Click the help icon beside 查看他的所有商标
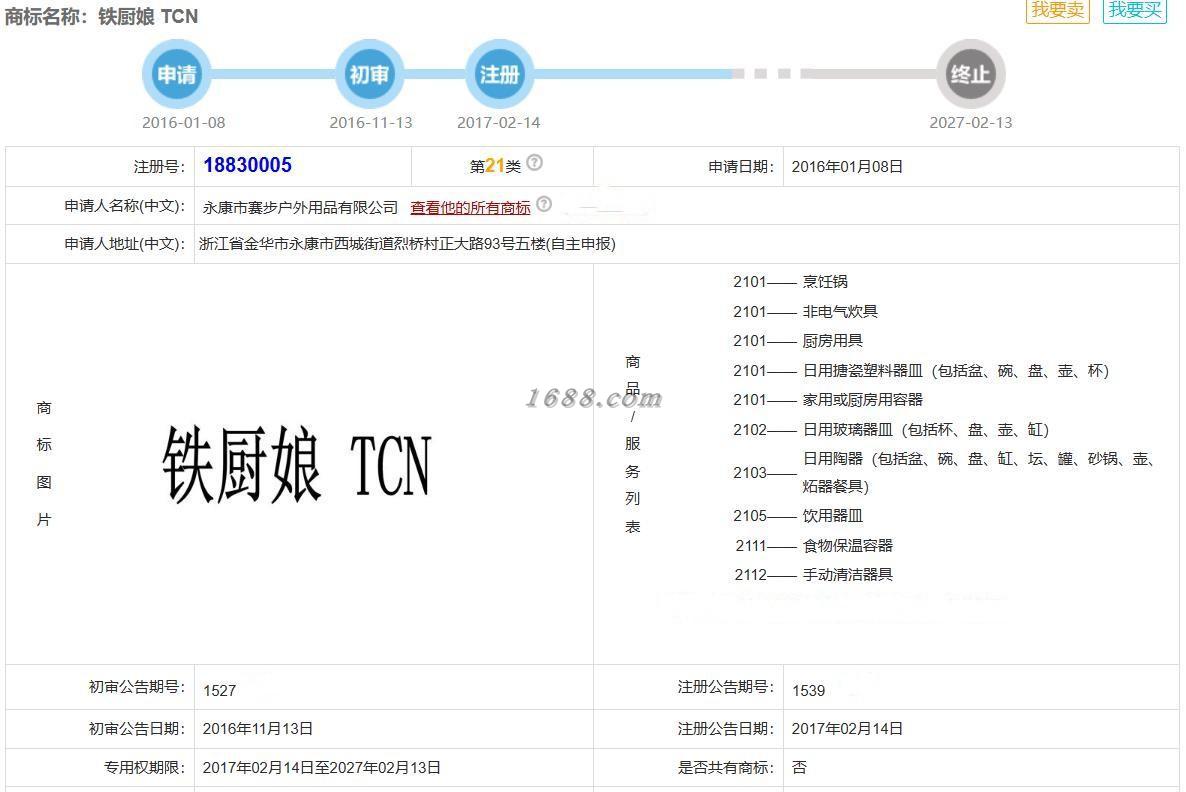 tap(544, 203)
